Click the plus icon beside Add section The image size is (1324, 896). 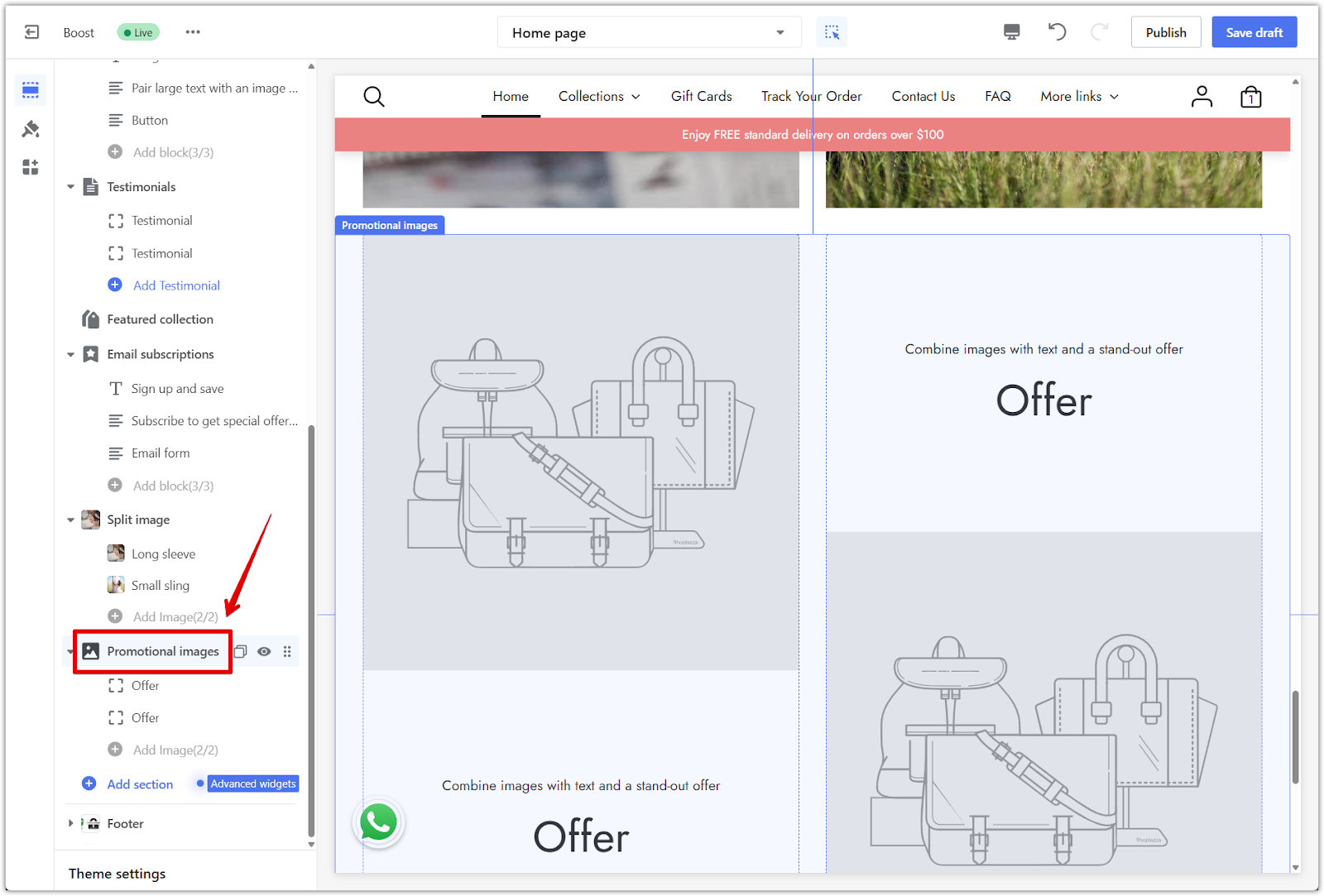coord(89,783)
